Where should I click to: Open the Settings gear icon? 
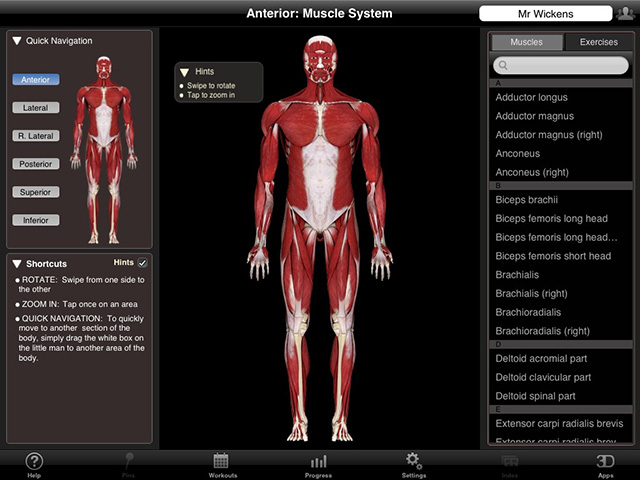tap(412, 463)
